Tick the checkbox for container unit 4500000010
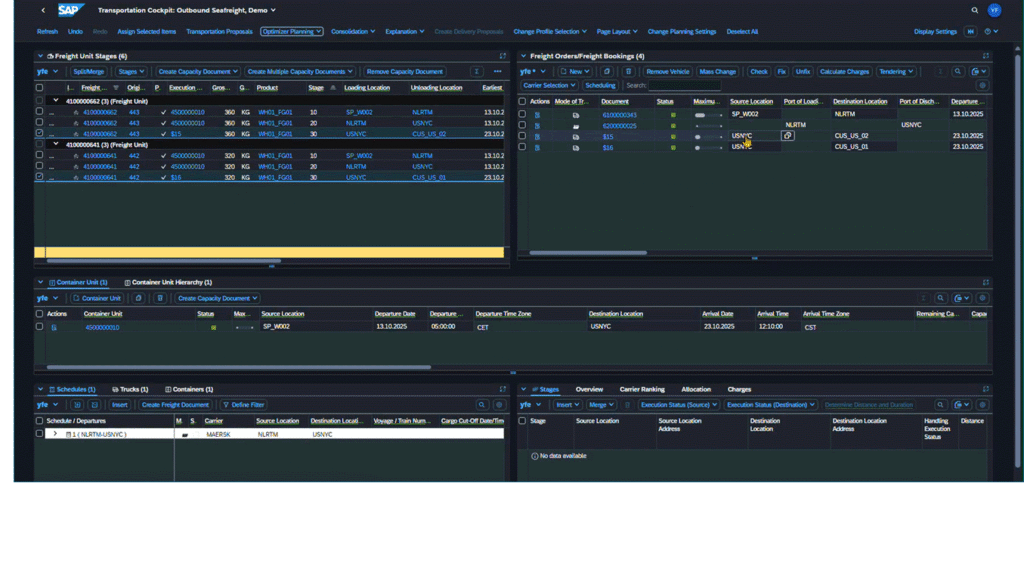 coord(39,327)
